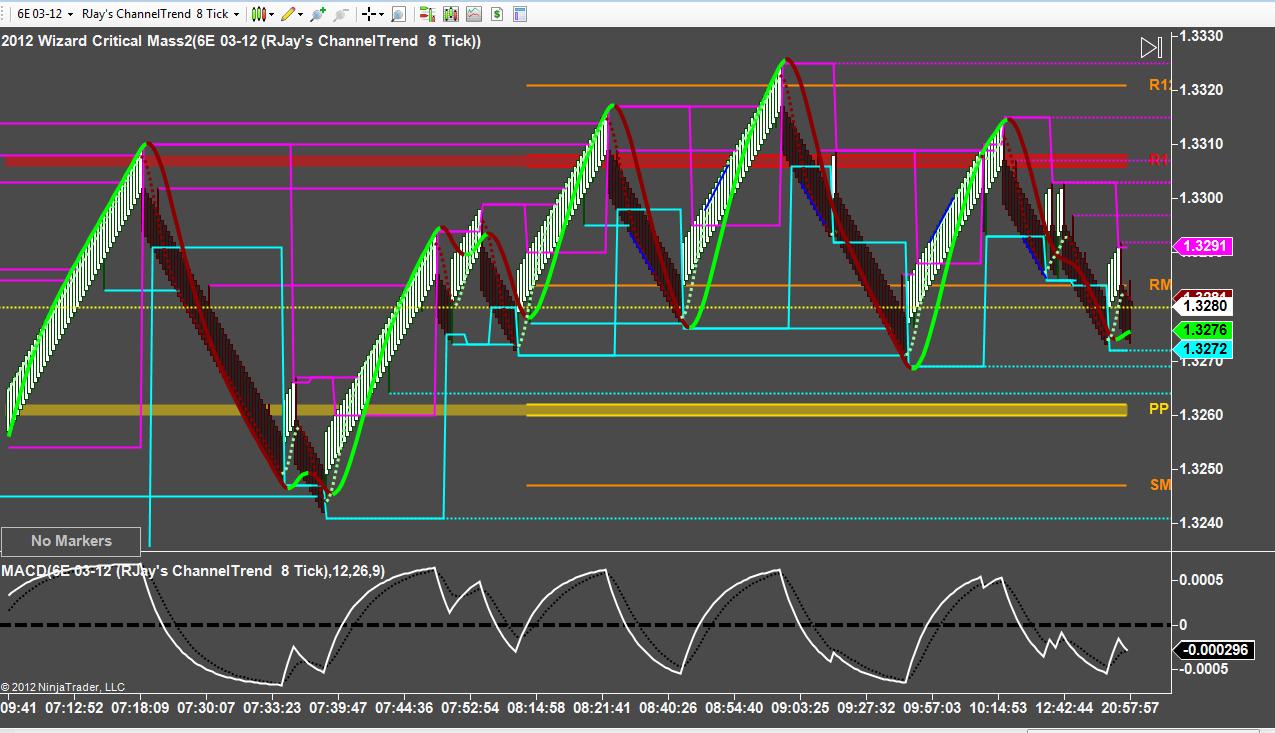This screenshot has width=1275, height=733.
Task: Click the magnifying glass zoom frame icon
Action: (398, 14)
